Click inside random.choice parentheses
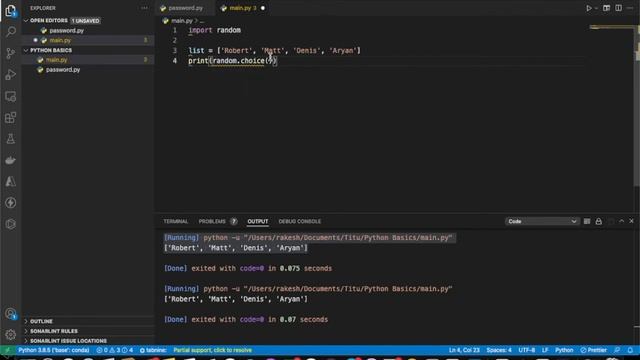Screen dimensions: 640x360 pyautogui.click(x=269, y=61)
